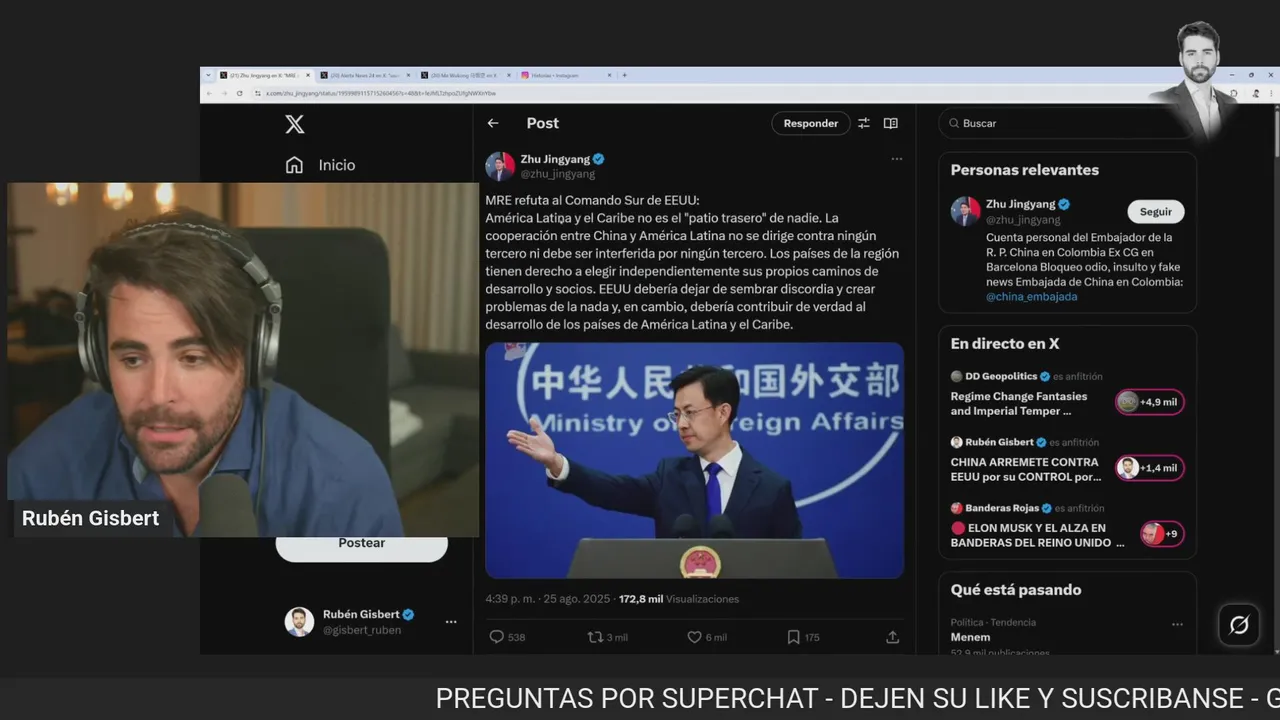Open the Ministry of Foreign Affairs photo
Image resolution: width=1280 pixels, height=720 pixels.
(x=694, y=460)
